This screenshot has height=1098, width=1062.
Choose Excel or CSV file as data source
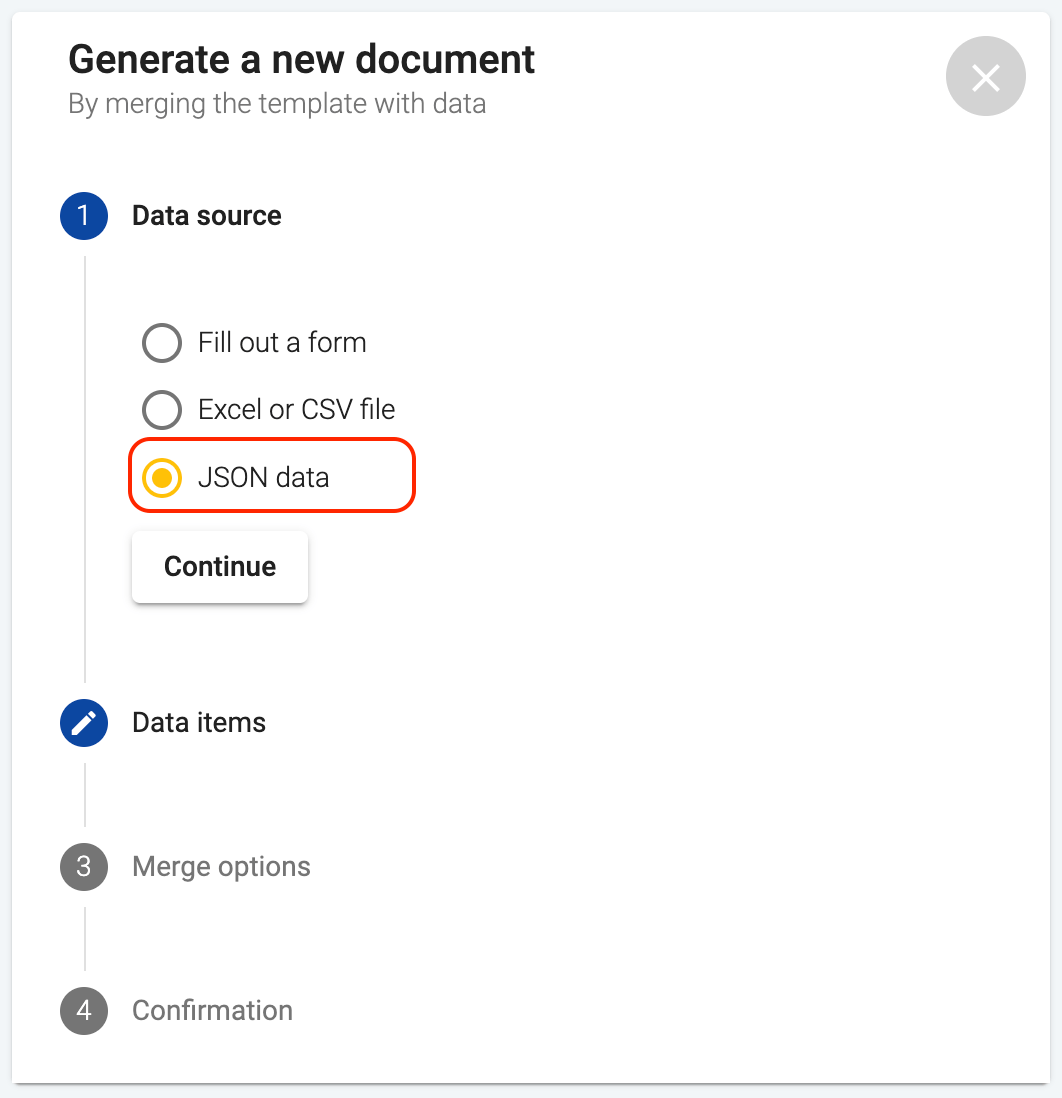point(161,409)
